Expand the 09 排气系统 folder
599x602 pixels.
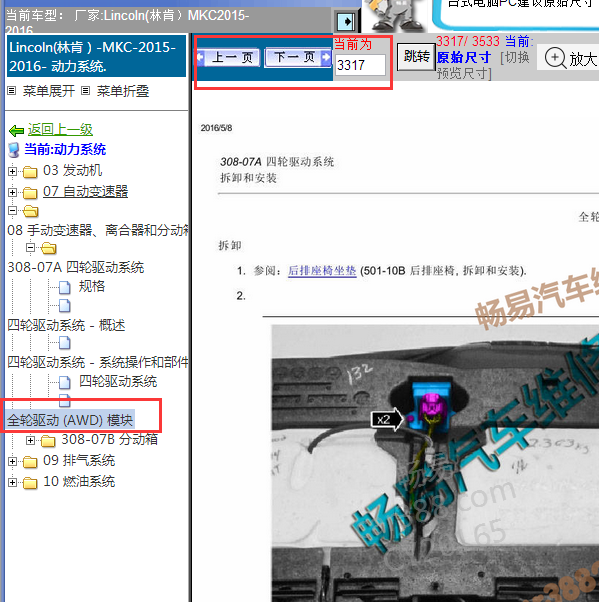(x=12, y=461)
